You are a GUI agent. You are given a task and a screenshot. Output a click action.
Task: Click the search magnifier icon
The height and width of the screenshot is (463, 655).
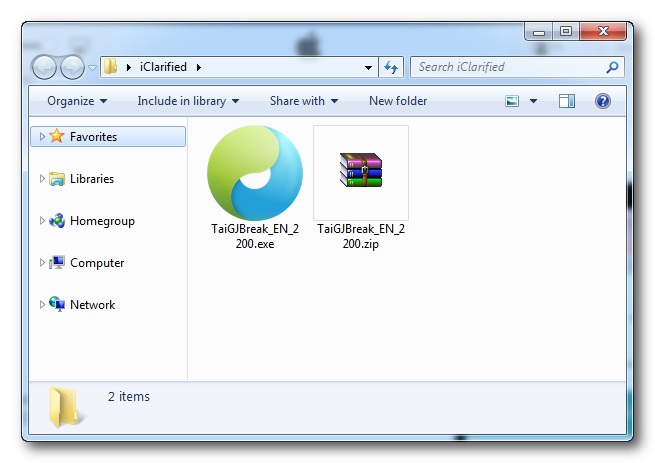coord(612,67)
